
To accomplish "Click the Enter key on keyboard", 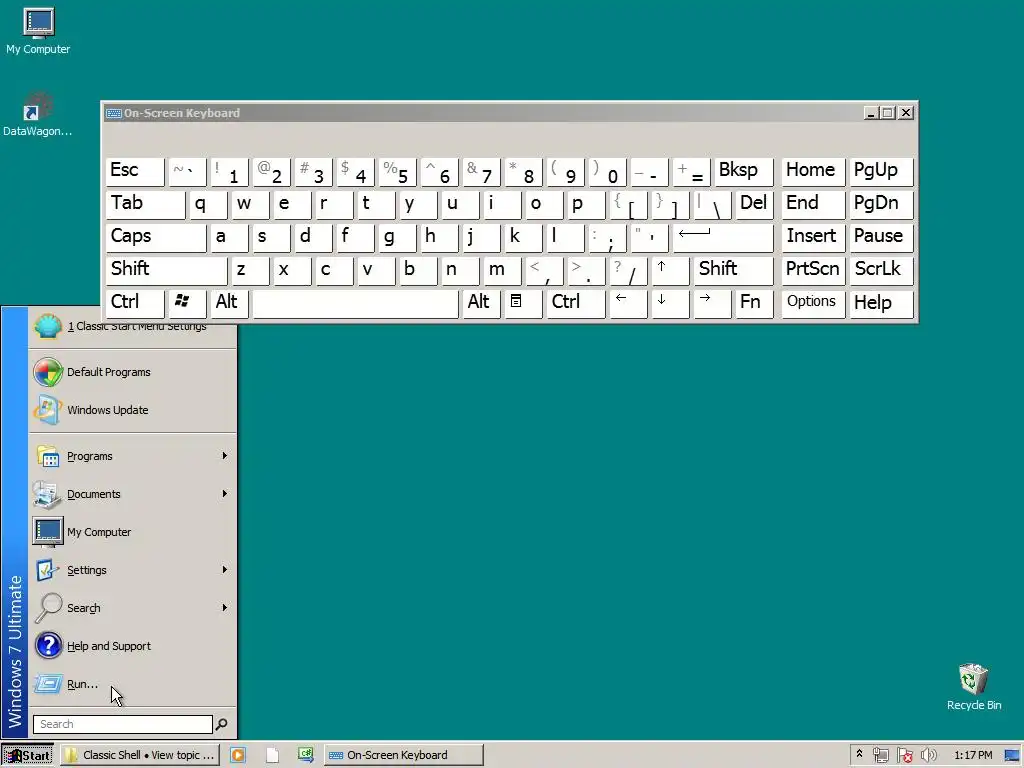I will click(722, 238).
